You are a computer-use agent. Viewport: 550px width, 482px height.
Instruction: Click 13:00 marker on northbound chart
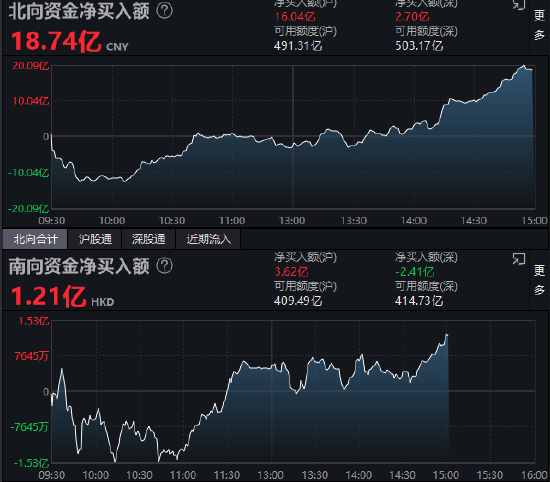point(292,221)
